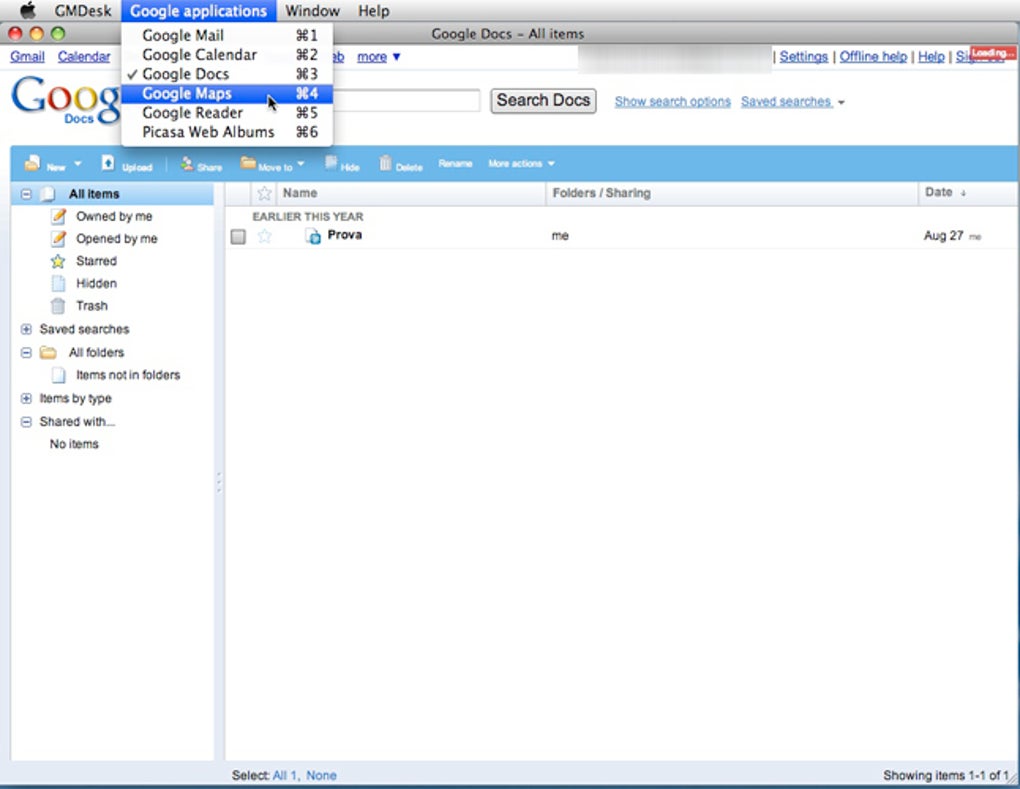This screenshot has height=789, width=1020.
Task: Star the Prova document
Action: pos(264,236)
